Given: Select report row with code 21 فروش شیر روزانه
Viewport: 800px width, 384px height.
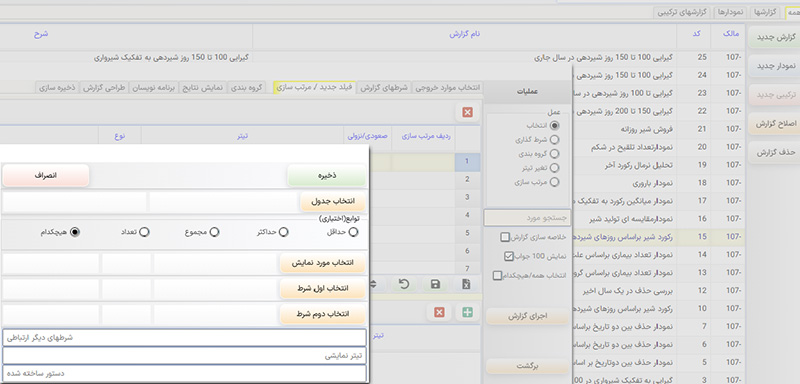Looking at the screenshot, I should click(658, 129).
